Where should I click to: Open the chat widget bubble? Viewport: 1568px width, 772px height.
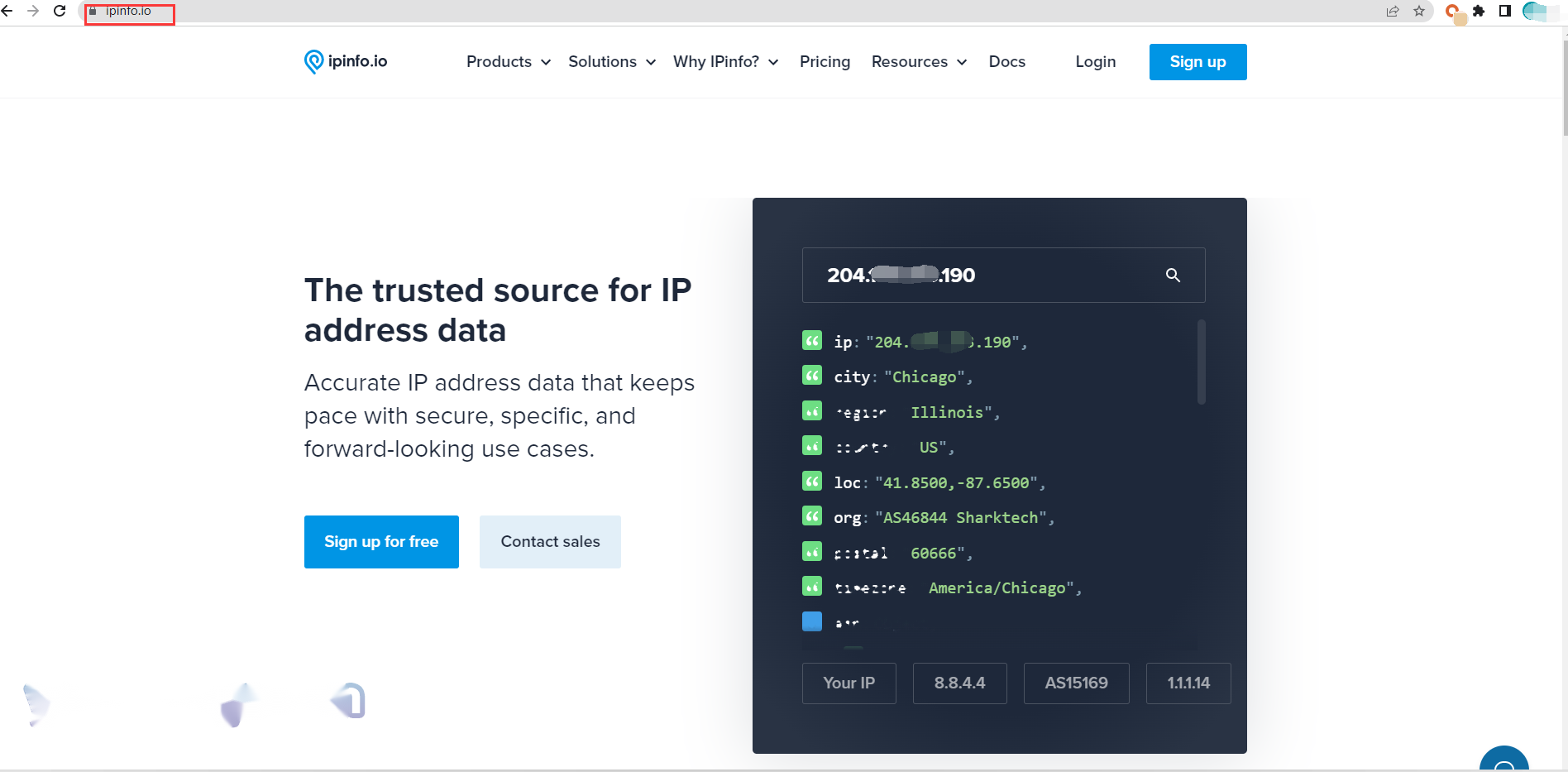[x=1504, y=760]
